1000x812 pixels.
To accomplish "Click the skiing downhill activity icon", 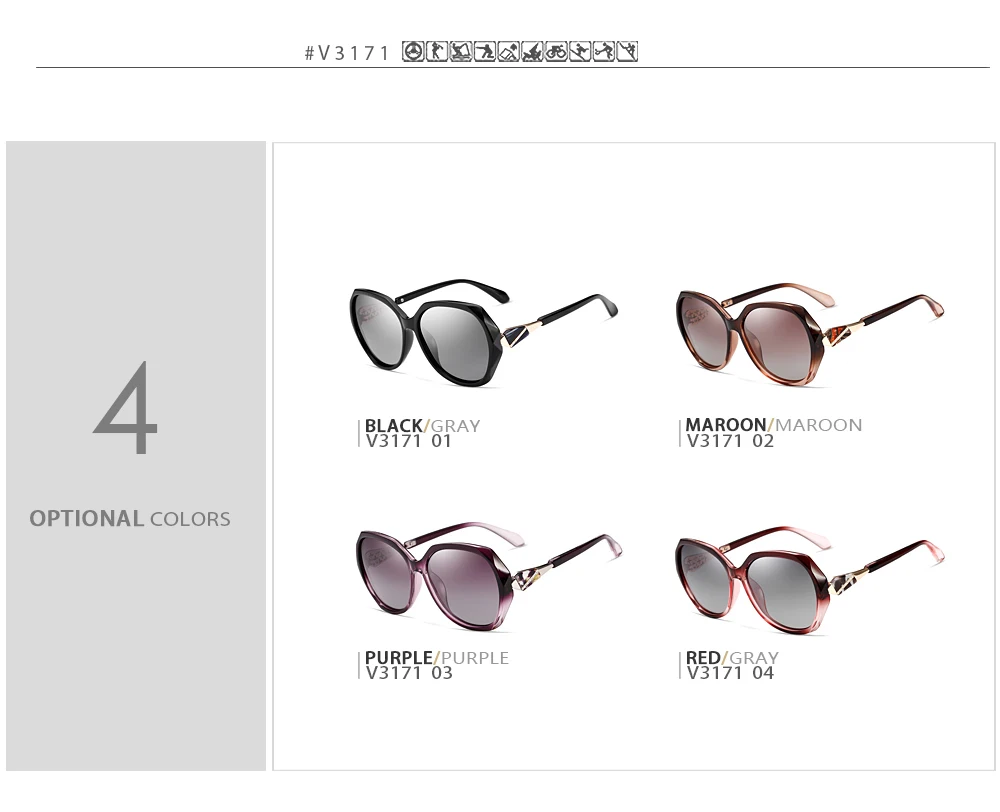I will coord(580,51).
